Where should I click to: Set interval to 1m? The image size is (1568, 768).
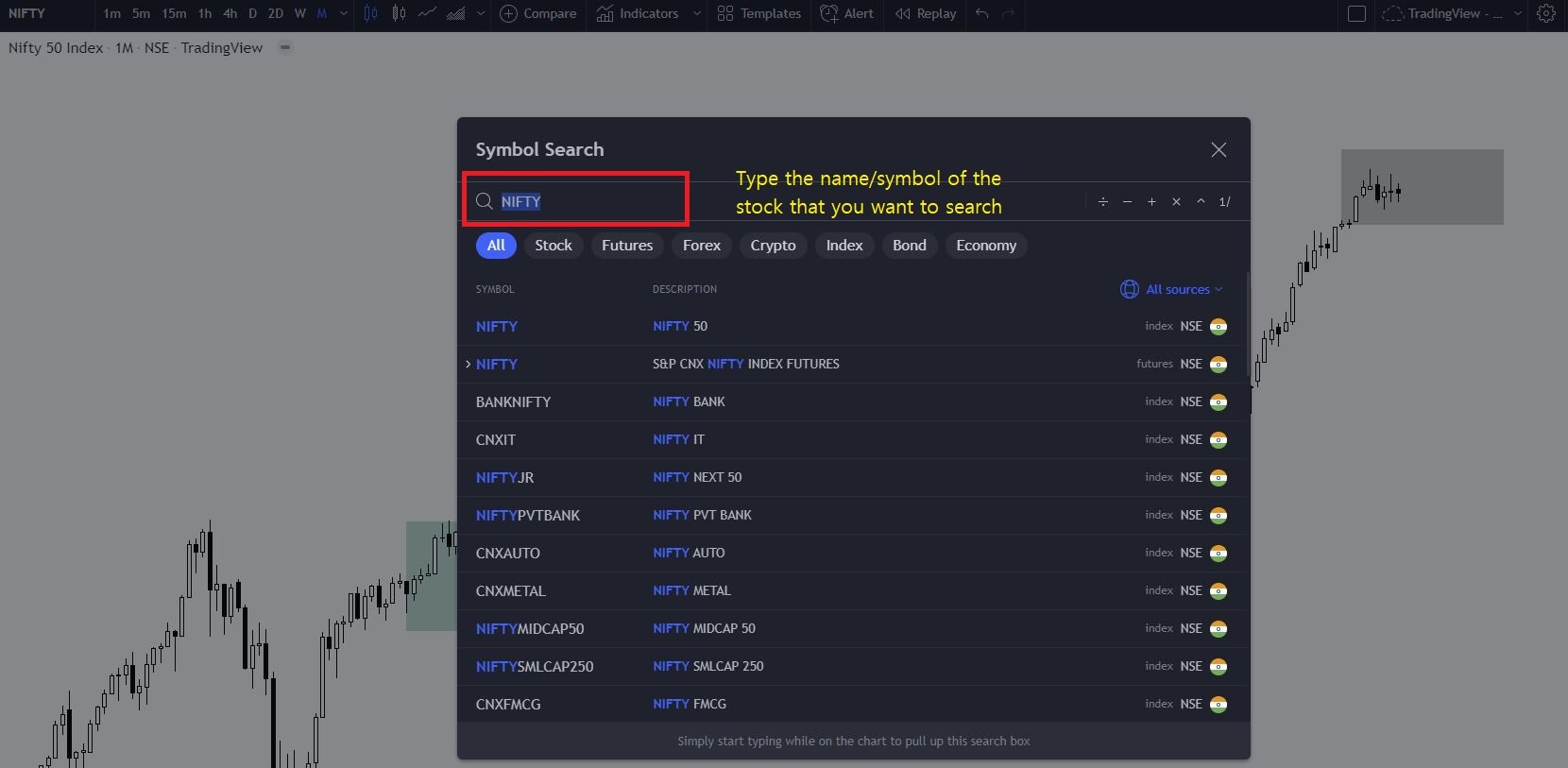tap(112, 13)
